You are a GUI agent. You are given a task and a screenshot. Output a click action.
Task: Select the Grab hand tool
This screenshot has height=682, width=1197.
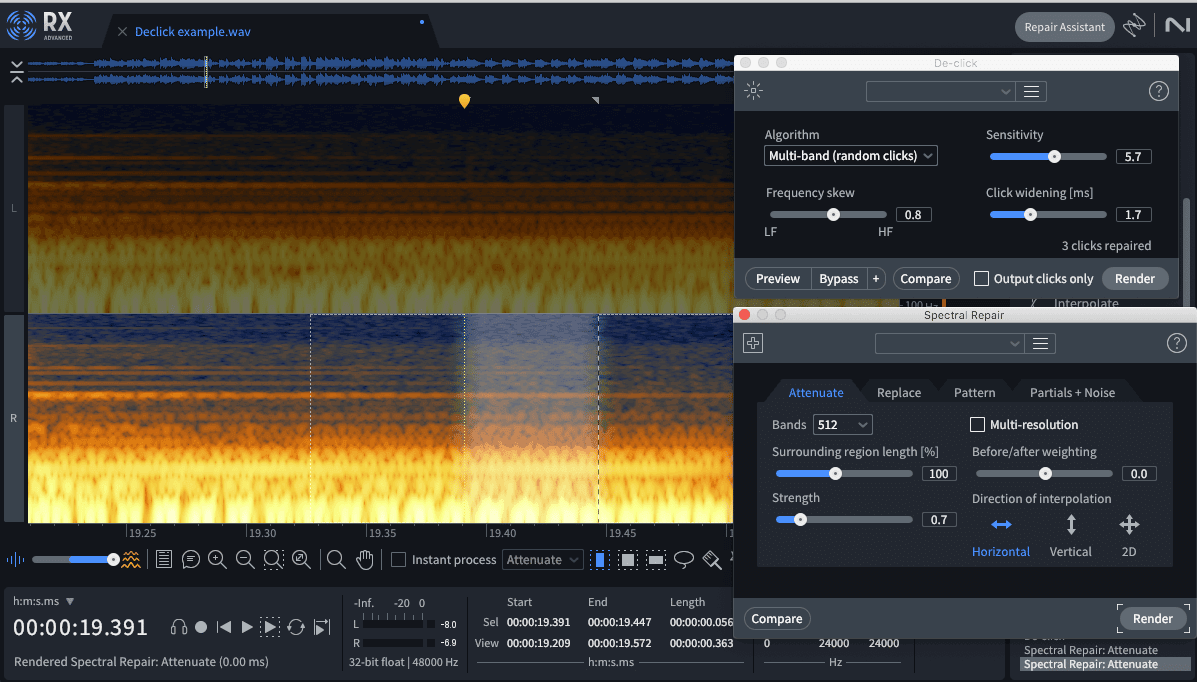[365, 560]
